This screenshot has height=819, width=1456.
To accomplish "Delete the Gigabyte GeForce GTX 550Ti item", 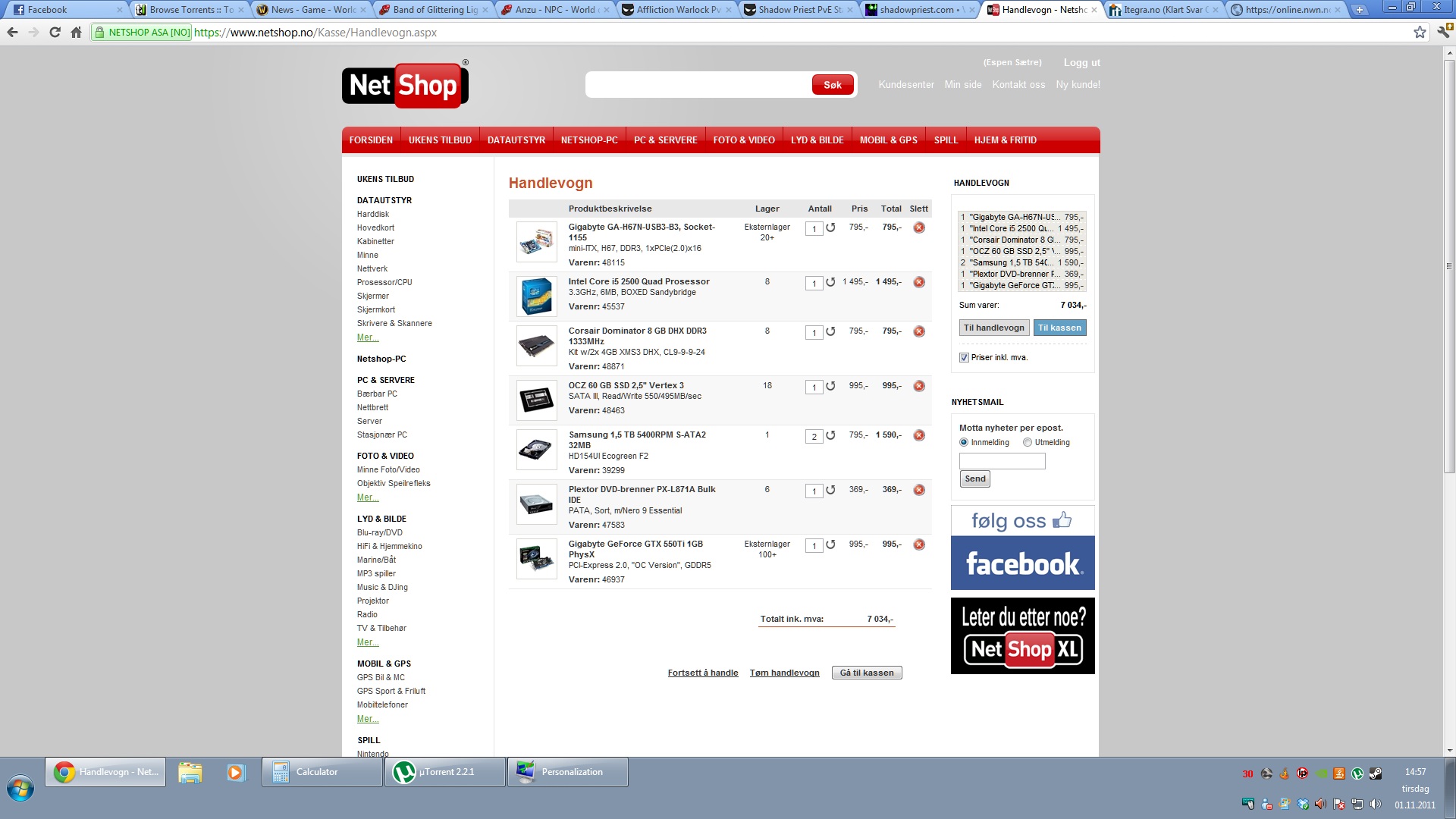I will click(919, 544).
